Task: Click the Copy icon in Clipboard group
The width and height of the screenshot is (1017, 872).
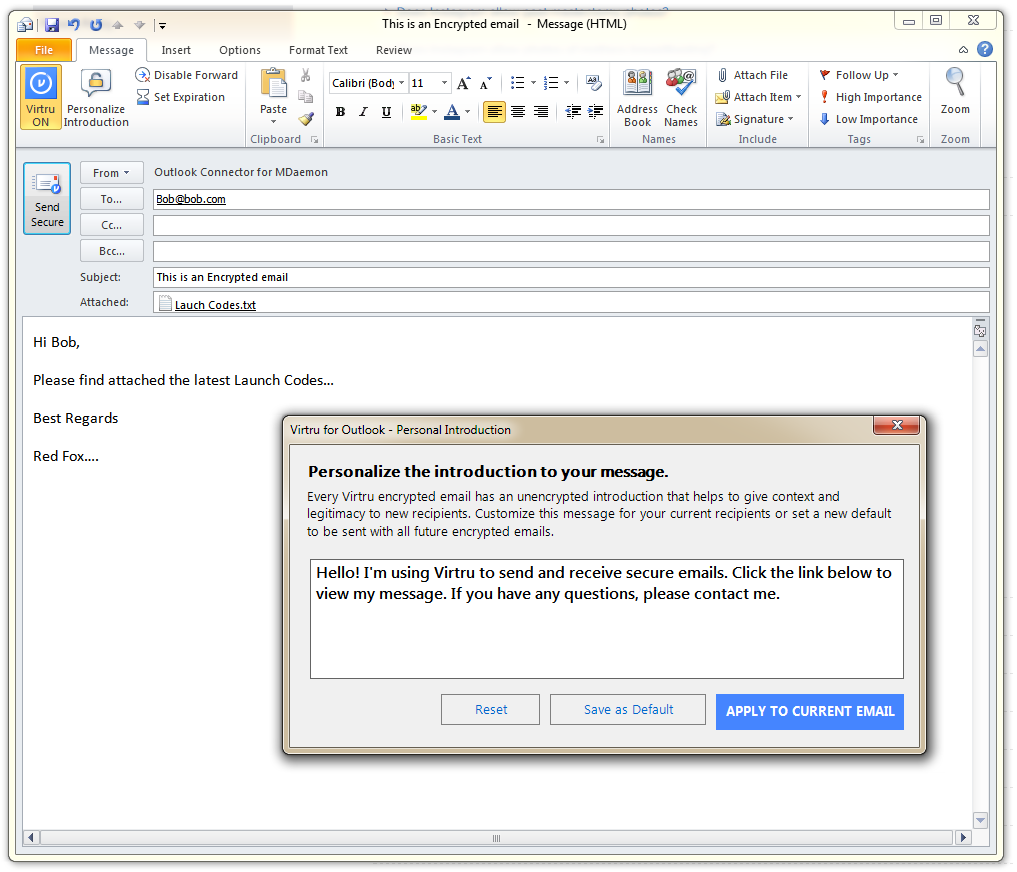Action: [x=305, y=97]
